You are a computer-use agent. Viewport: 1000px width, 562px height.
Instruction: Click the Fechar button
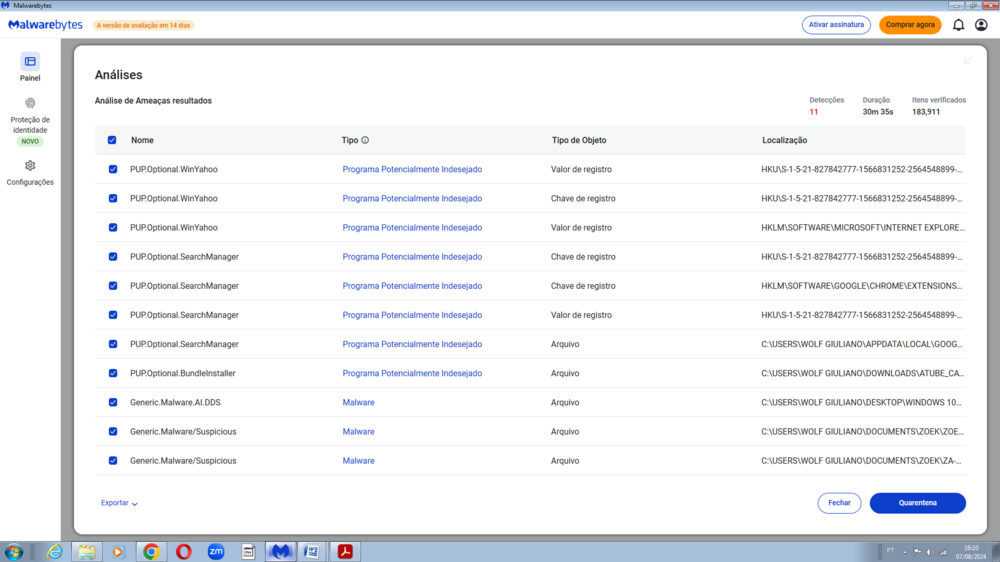[839, 503]
